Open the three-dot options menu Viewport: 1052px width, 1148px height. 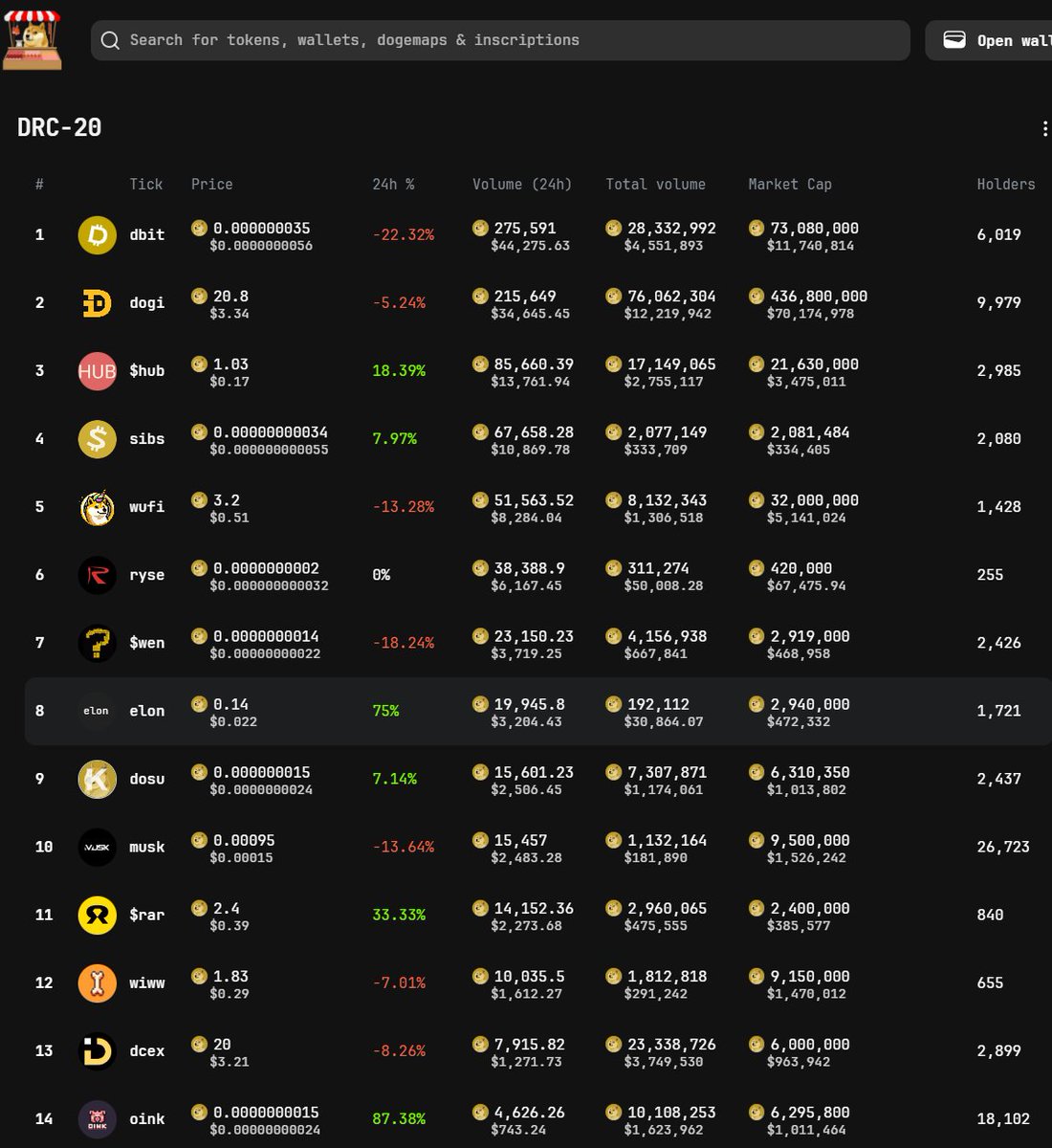pyautogui.click(x=1044, y=129)
